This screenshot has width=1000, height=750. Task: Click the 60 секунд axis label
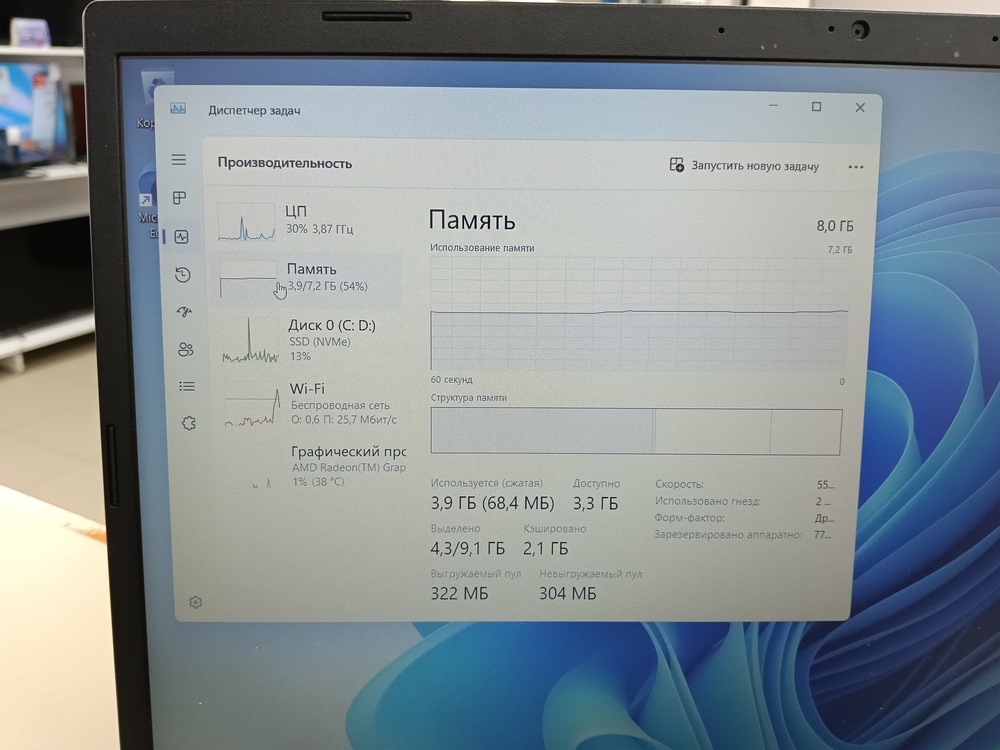(x=452, y=379)
